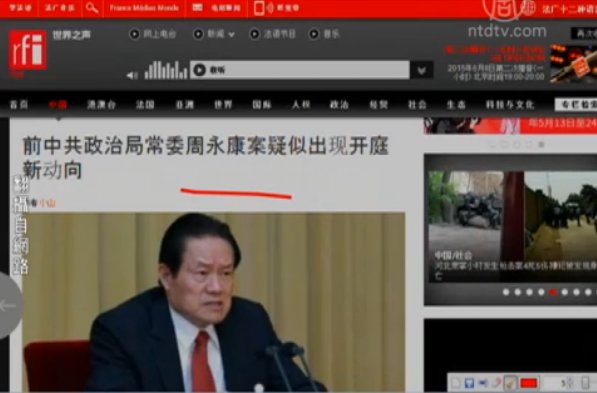Select the brush tool in annotation toolbar
The height and width of the screenshot is (393, 597).
point(510,382)
